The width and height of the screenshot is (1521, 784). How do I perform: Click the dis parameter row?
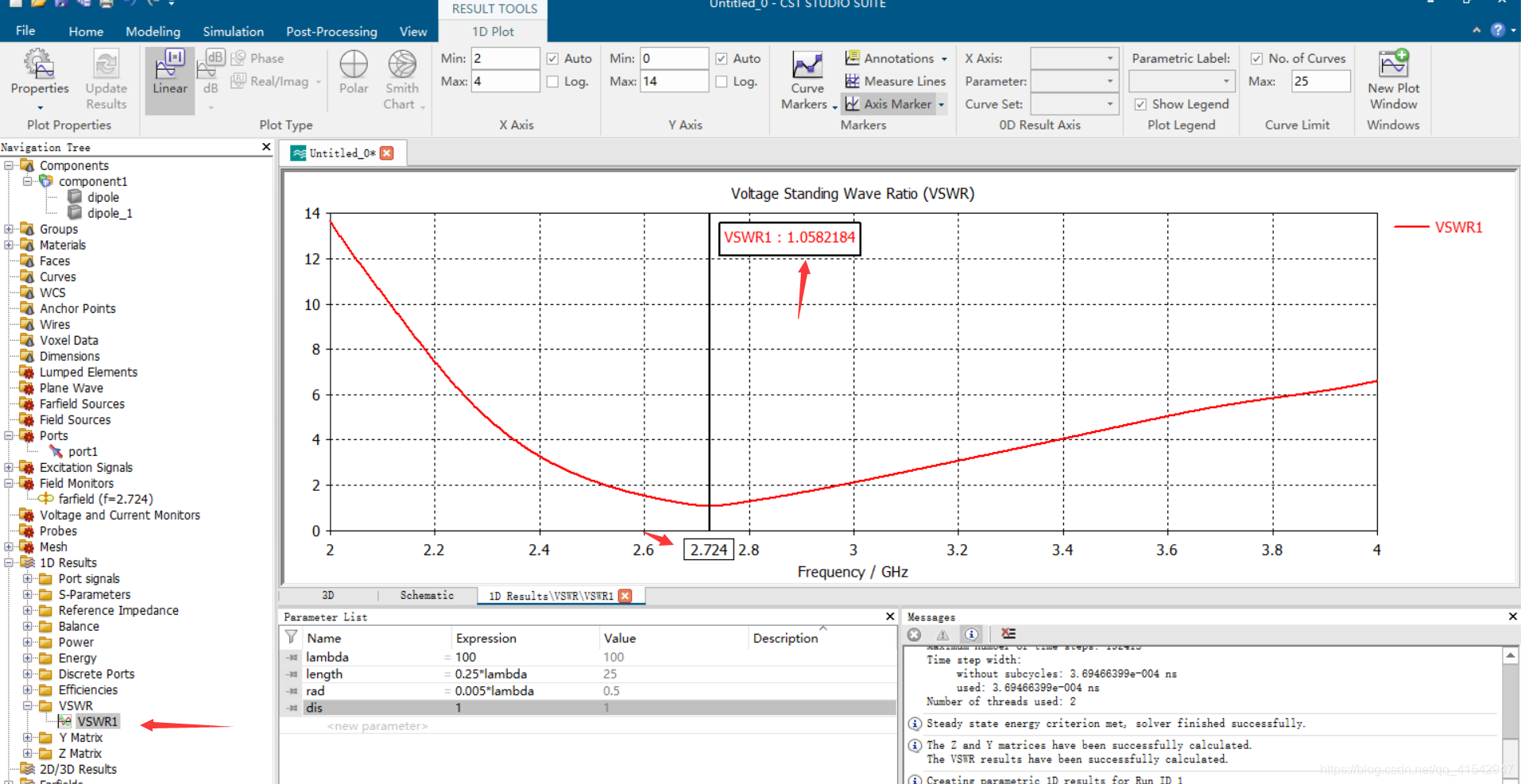click(x=588, y=708)
